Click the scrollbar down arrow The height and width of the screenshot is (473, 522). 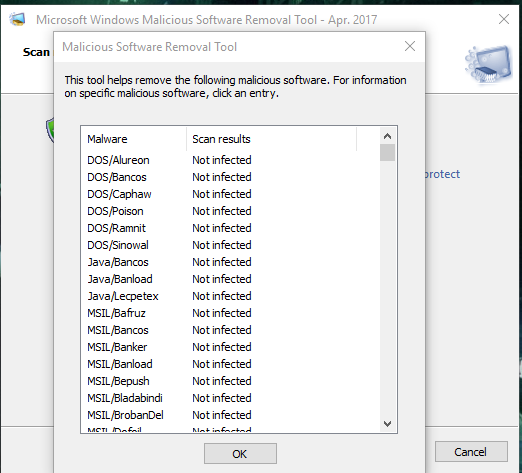click(x=387, y=424)
